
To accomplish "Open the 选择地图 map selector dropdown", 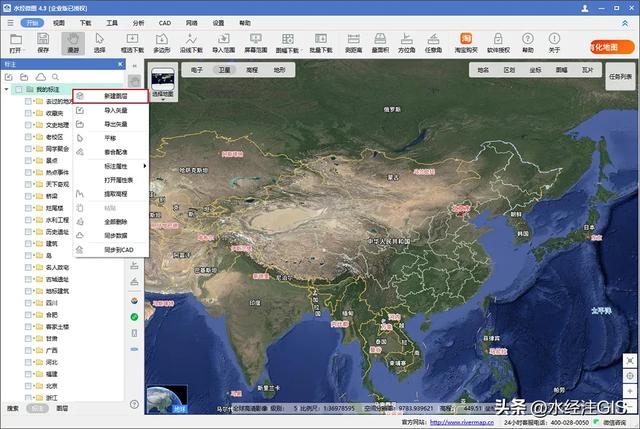I will click(163, 99).
